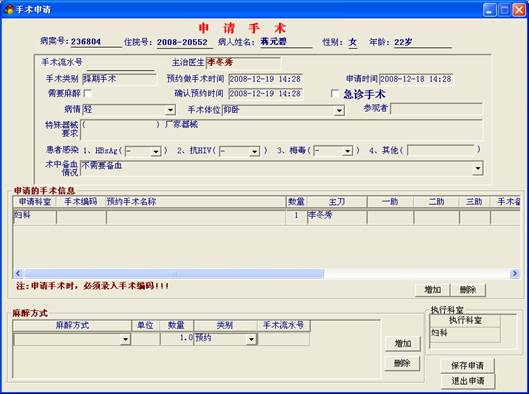
Task: Click the horizontal scrollbar thumb in surgery table
Action: point(174,273)
